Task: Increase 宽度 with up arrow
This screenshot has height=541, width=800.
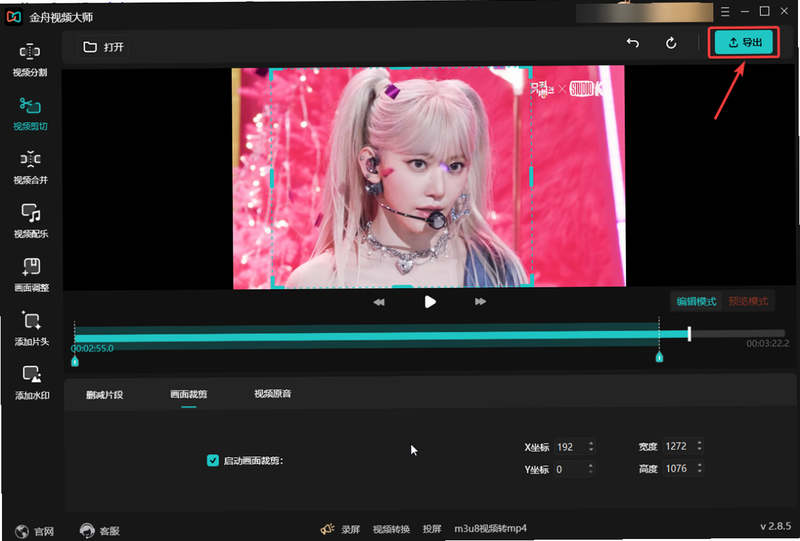Action: (699, 442)
